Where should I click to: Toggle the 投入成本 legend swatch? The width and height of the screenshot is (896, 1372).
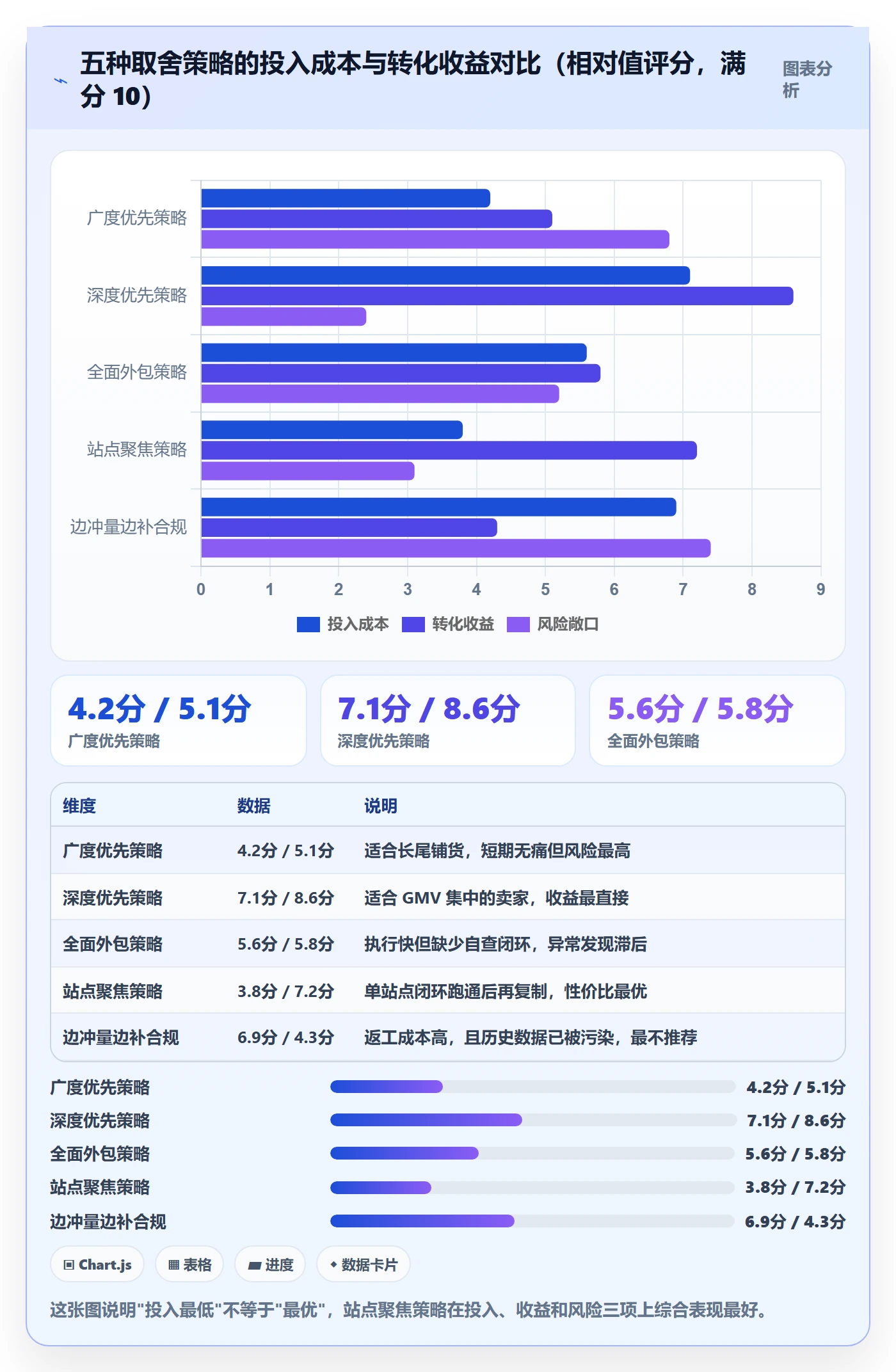point(308,625)
